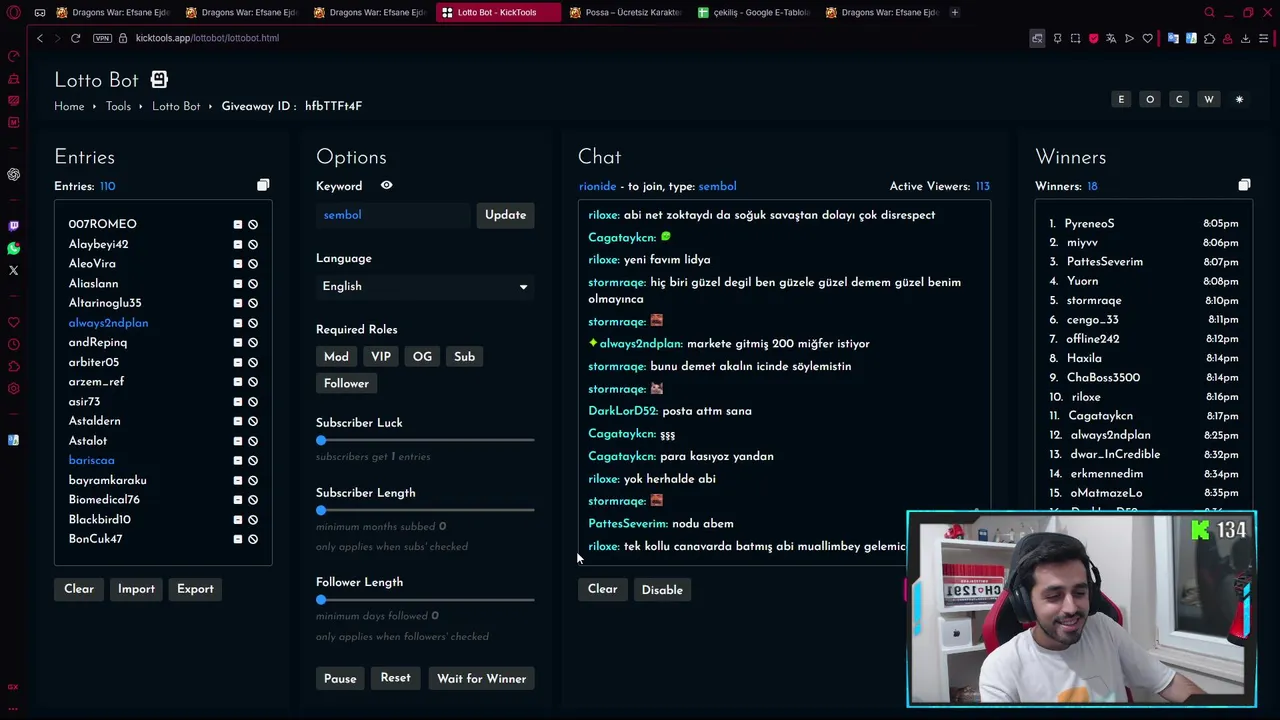The width and height of the screenshot is (1280, 720).
Task: Toggle the OG required role
Action: click(x=422, y=357)
